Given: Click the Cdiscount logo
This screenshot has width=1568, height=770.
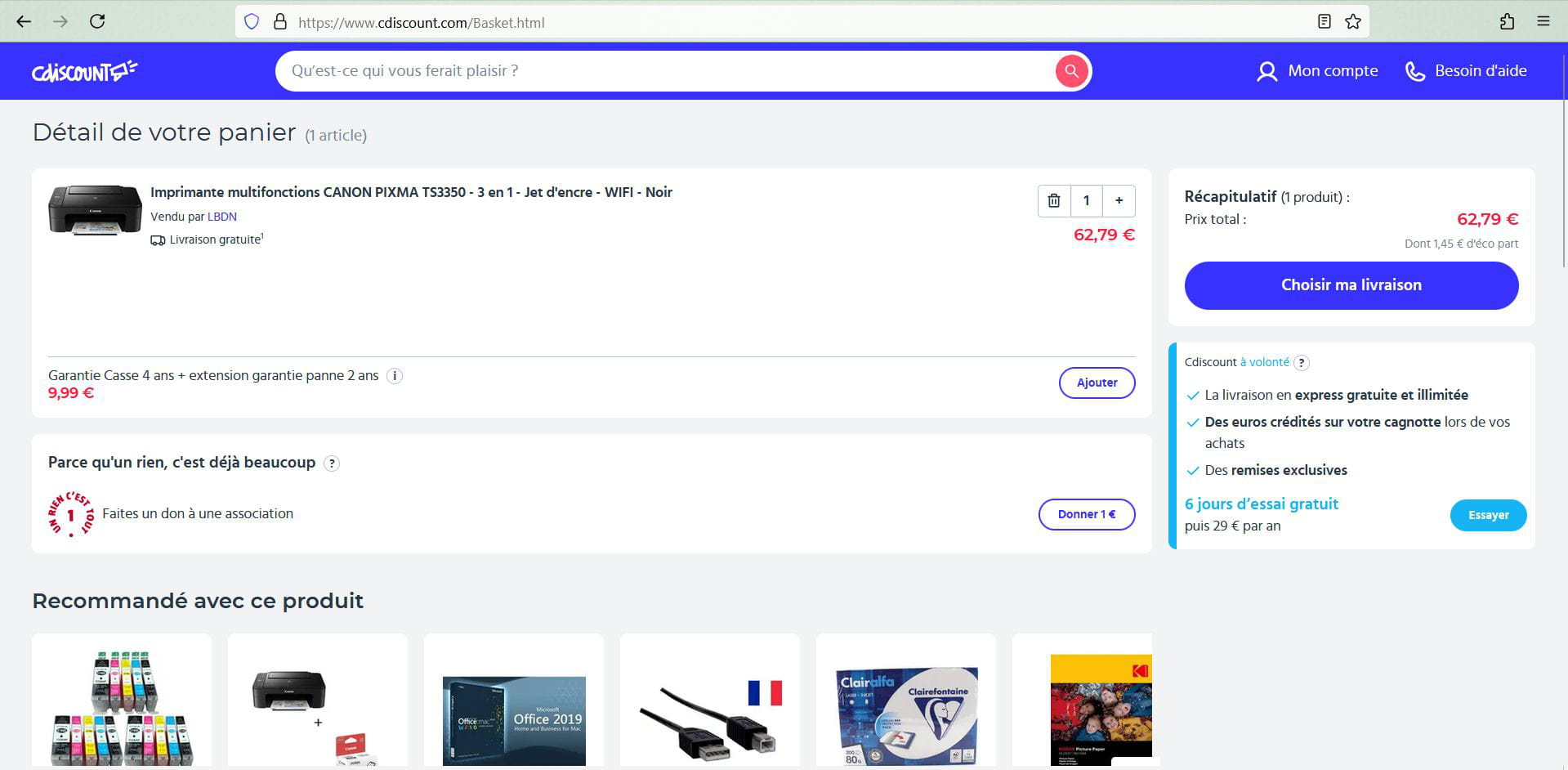Looking at the screenshot, I should tap(84, 71).
